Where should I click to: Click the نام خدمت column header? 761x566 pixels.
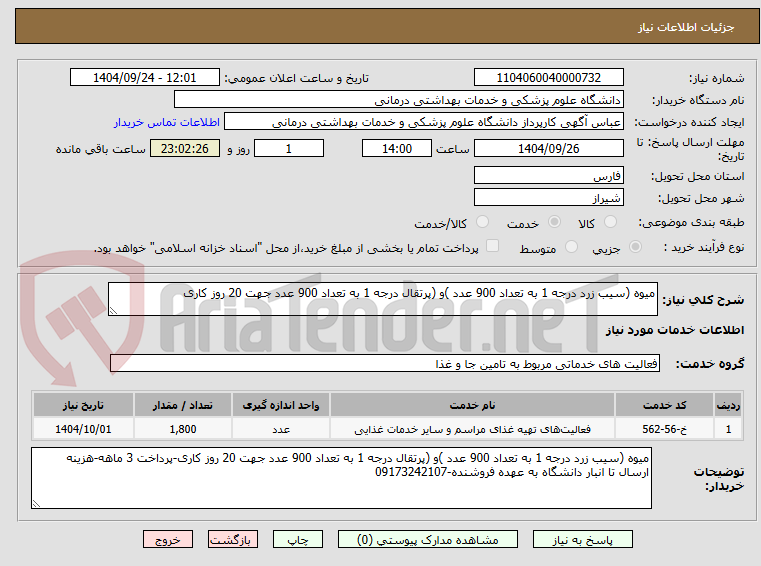tap(472, 405)
